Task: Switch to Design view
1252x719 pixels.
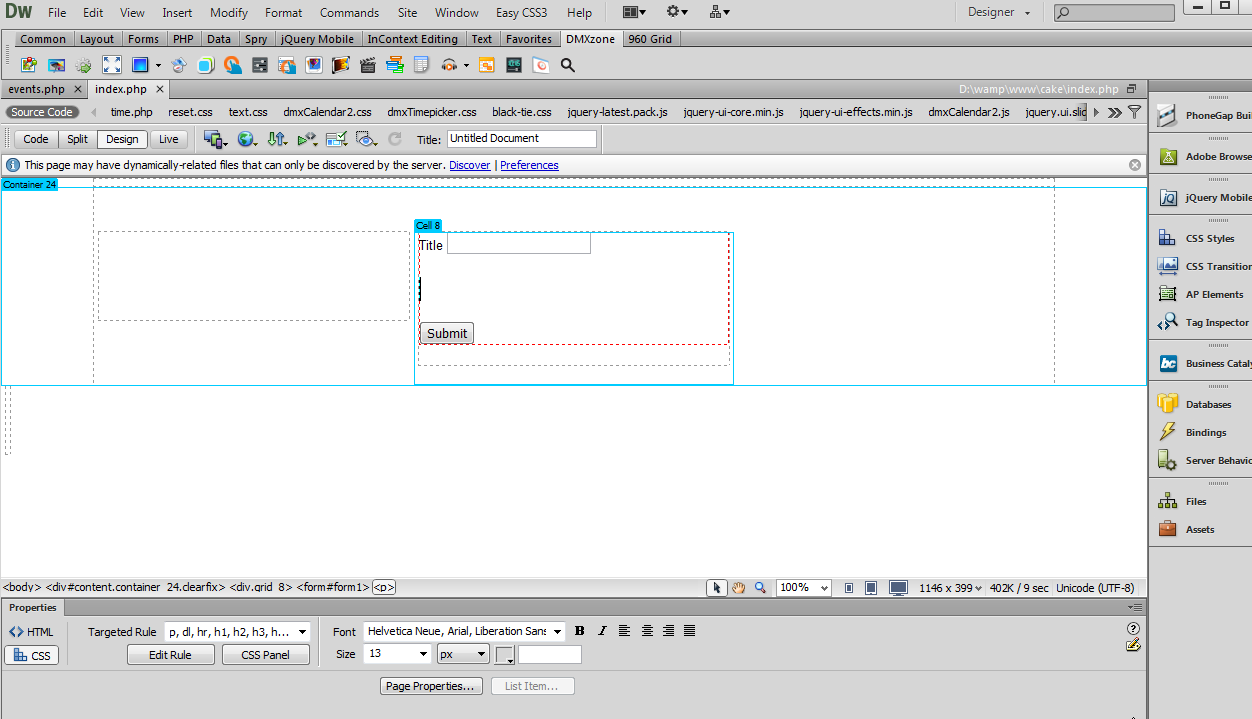Action: click(x=122, y=139)
